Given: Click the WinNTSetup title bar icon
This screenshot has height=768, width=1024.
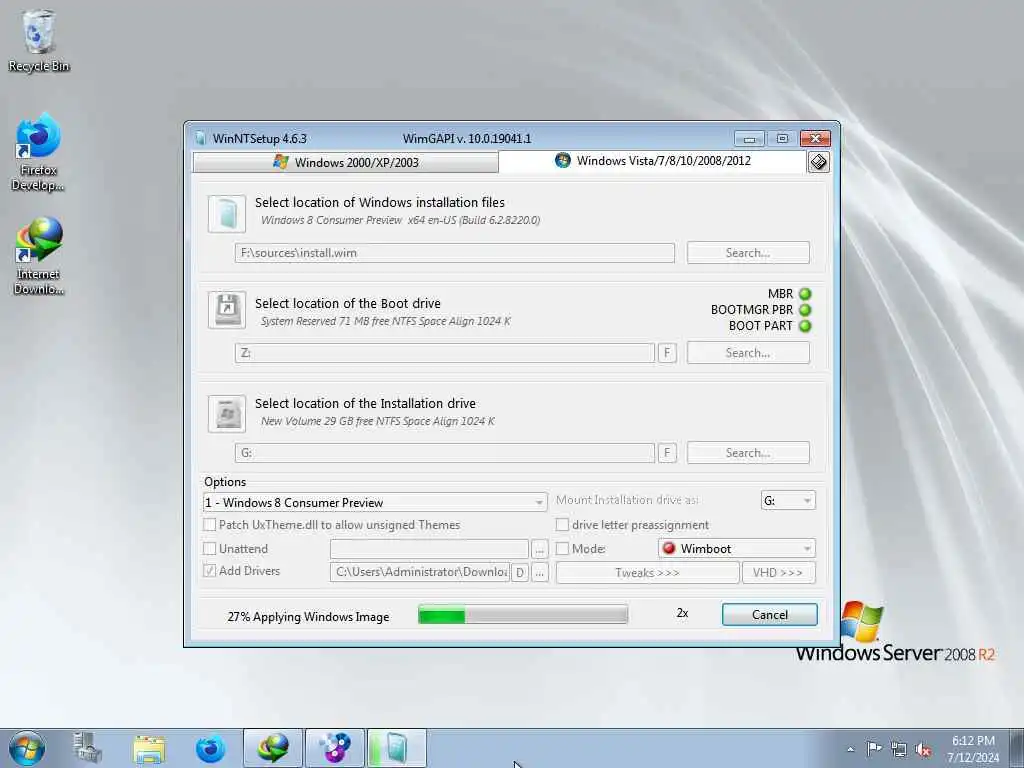Looking at the screenshot, I should [x=200, y=138].
